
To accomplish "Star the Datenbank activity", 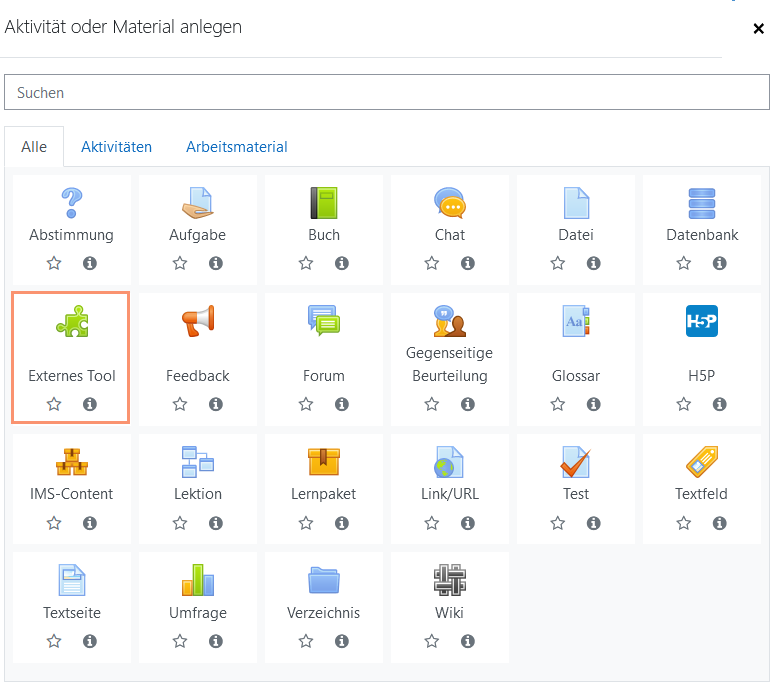I will pos(684,263).
